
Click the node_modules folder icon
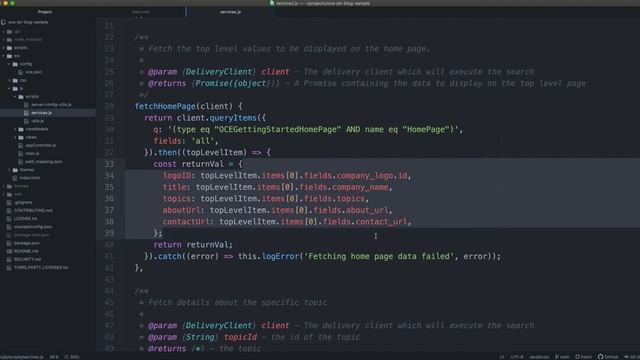[x=9, y=40]
